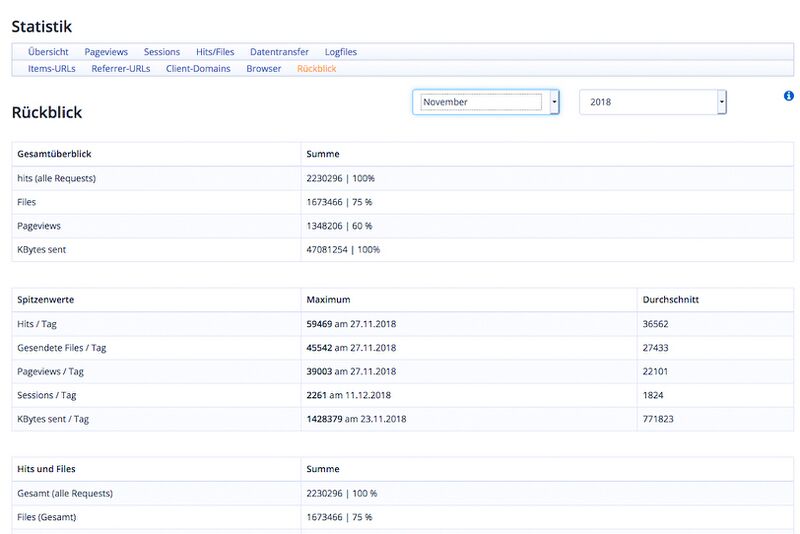The height and width of the screenshot is (534, 800).
Task: Select 'Sessions / Tag' row label
Action: (x=46, y=395)
